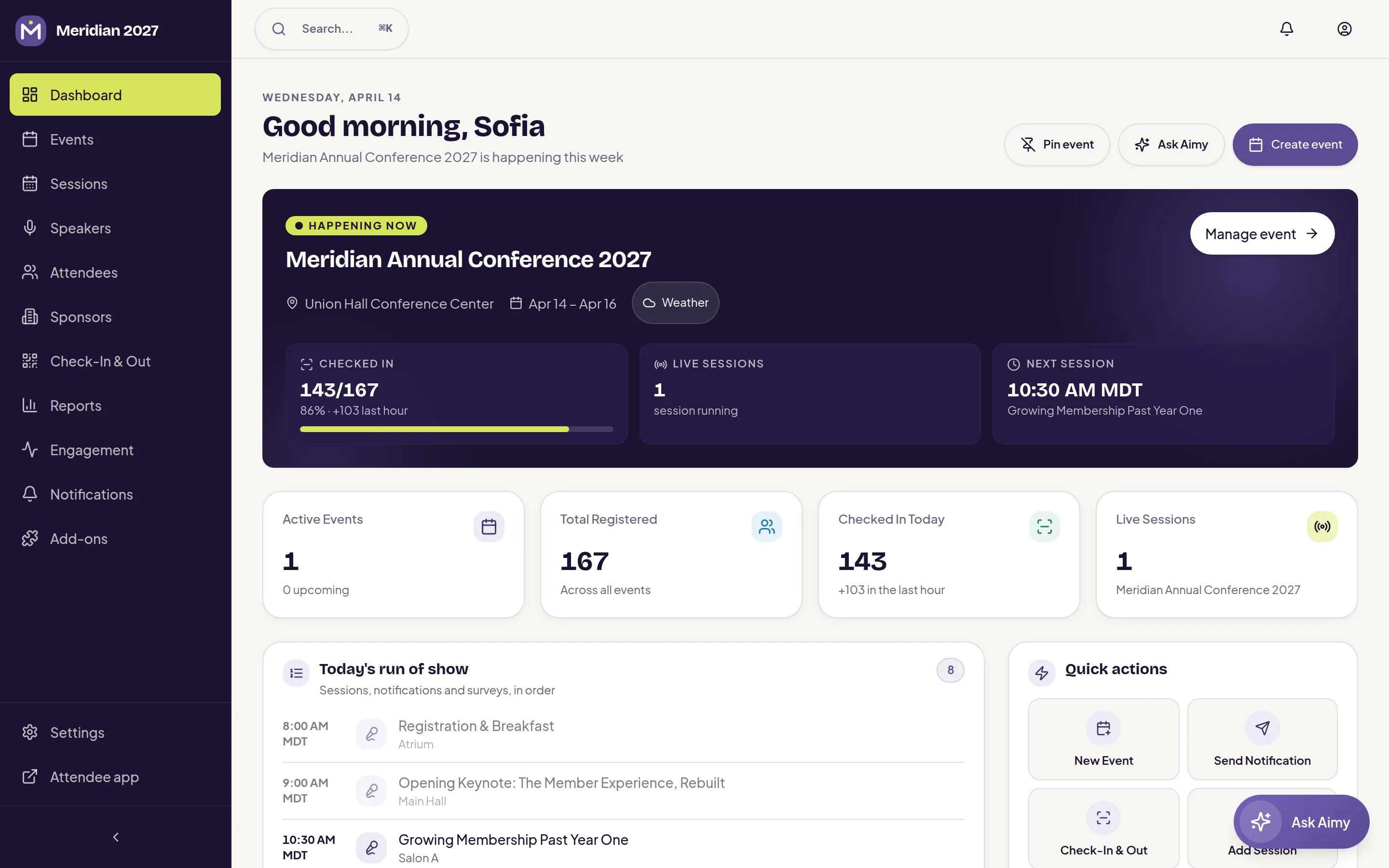Click the Total Registered value 167
Screen dimensions: 1389x868
coord(585,561)
